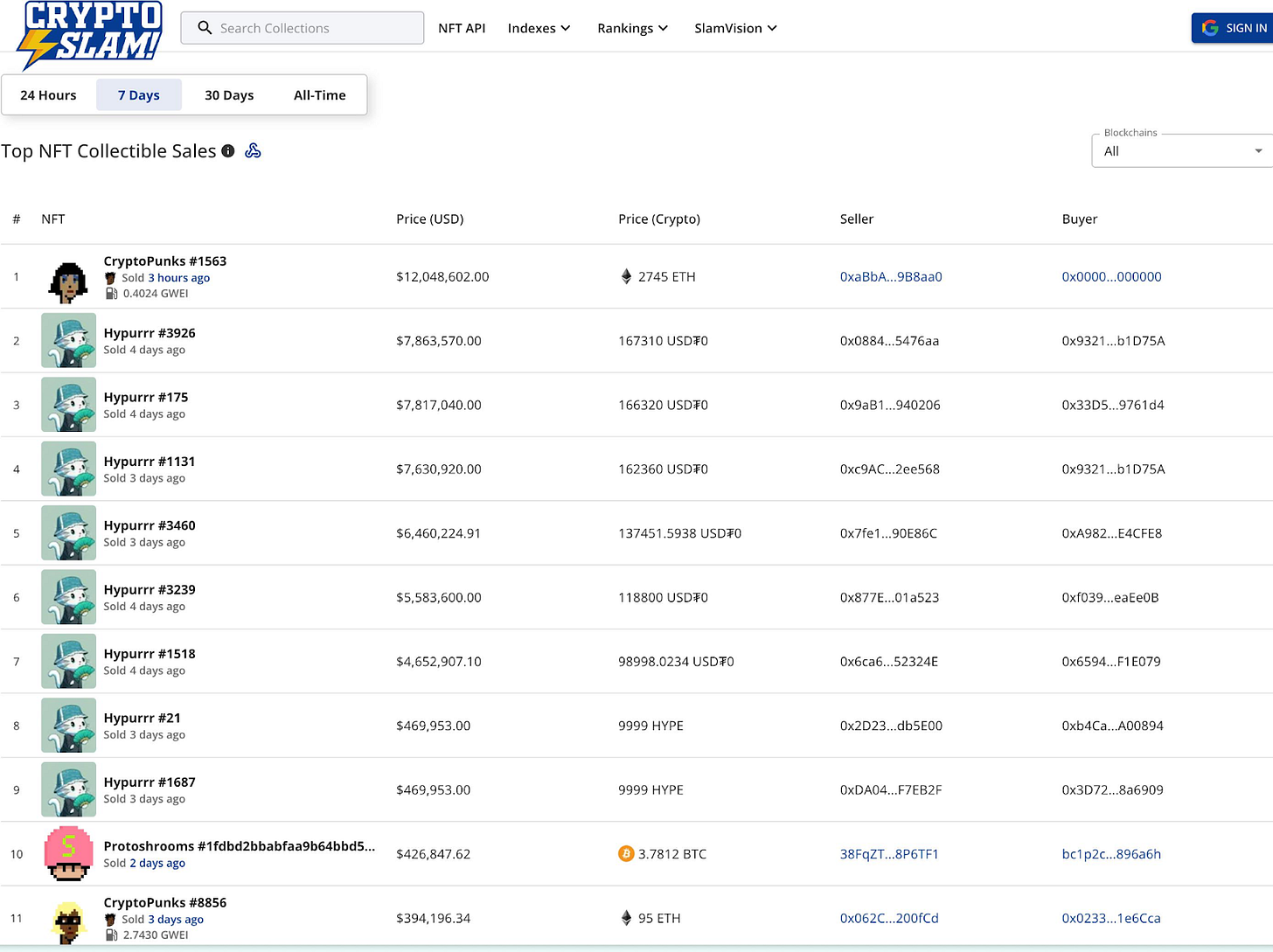Expand the SlamVision menu
Screen dimensions: 1273x952
[x=735, y=28]
